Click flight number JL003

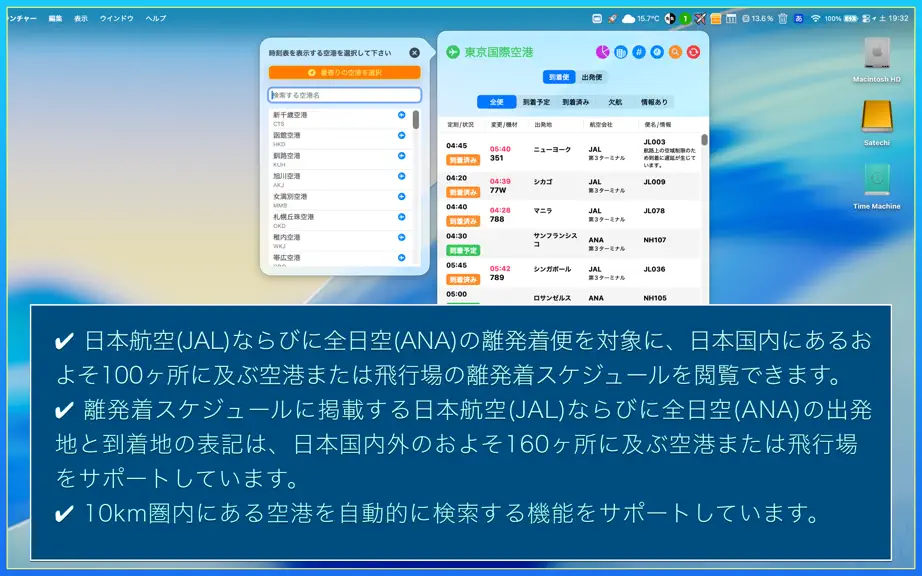(x=654, y=142)
